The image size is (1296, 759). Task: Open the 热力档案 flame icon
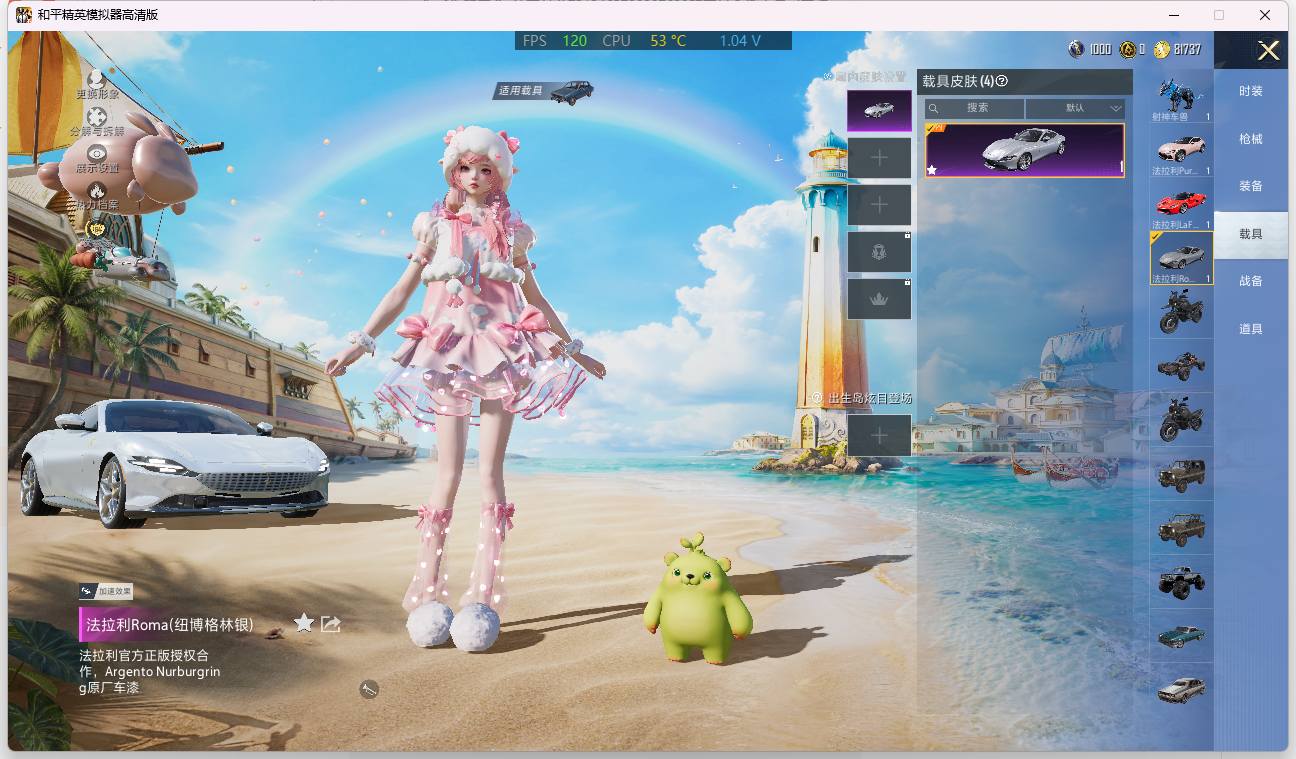tap(97, 191)
